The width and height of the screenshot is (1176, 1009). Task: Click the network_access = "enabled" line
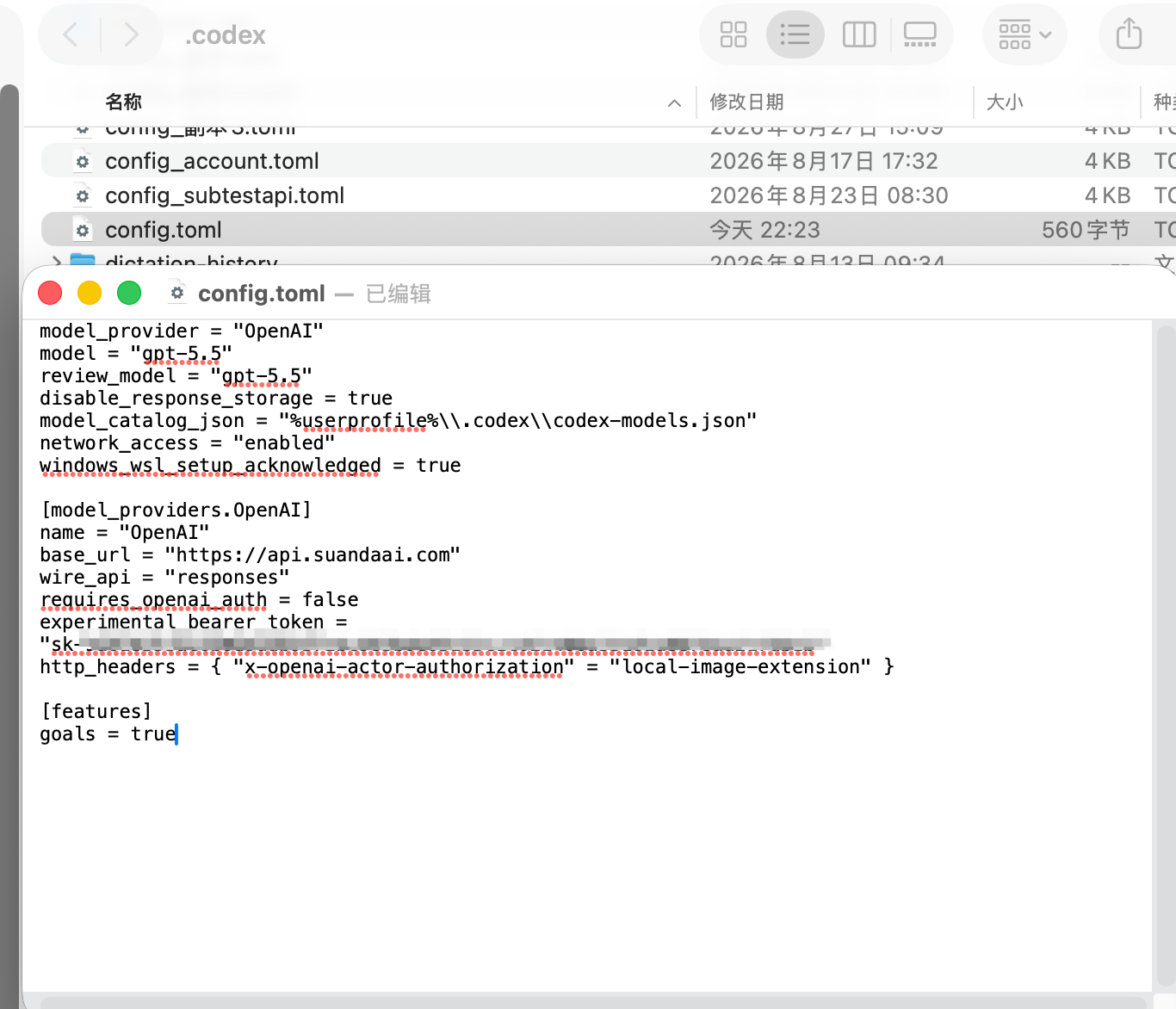tap(187, 443)
